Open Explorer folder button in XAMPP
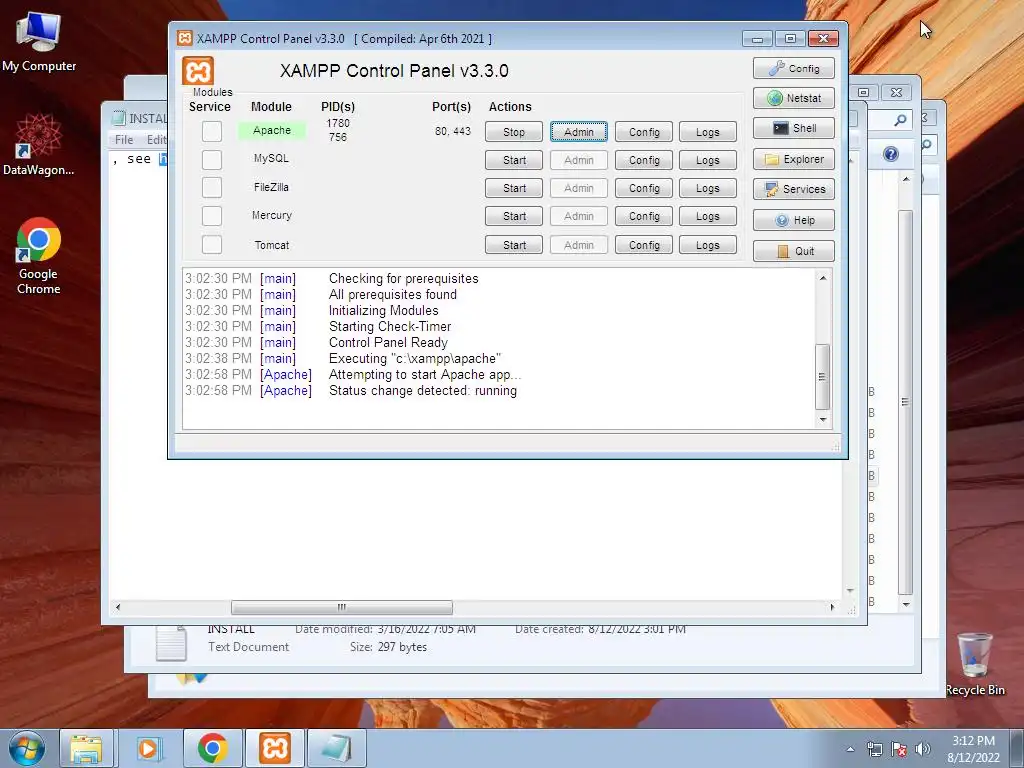This screenshot has width=1024, height=768. 793,159
